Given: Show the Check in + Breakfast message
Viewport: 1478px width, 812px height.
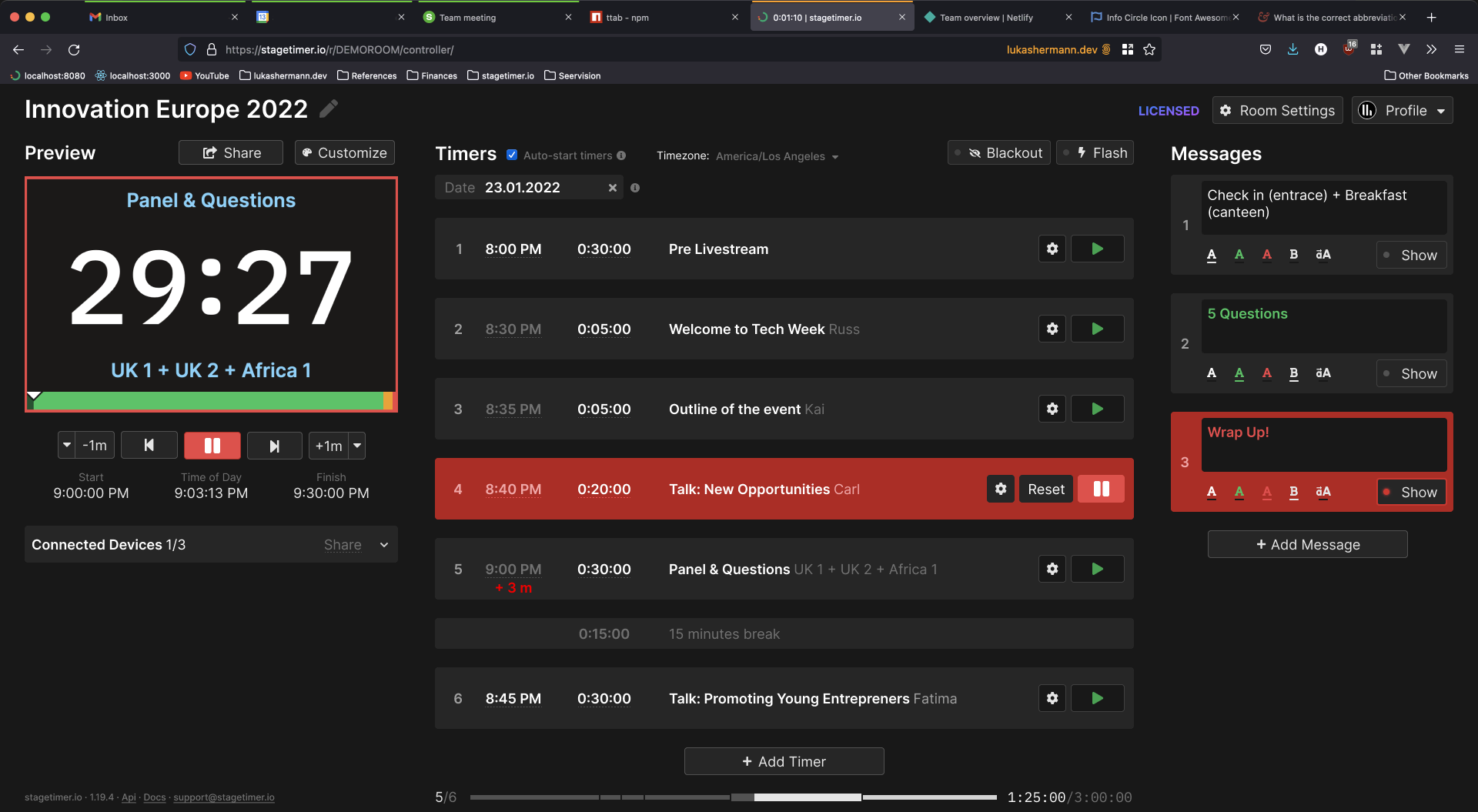Looking at the screenshot, I should pos(1411,255).
